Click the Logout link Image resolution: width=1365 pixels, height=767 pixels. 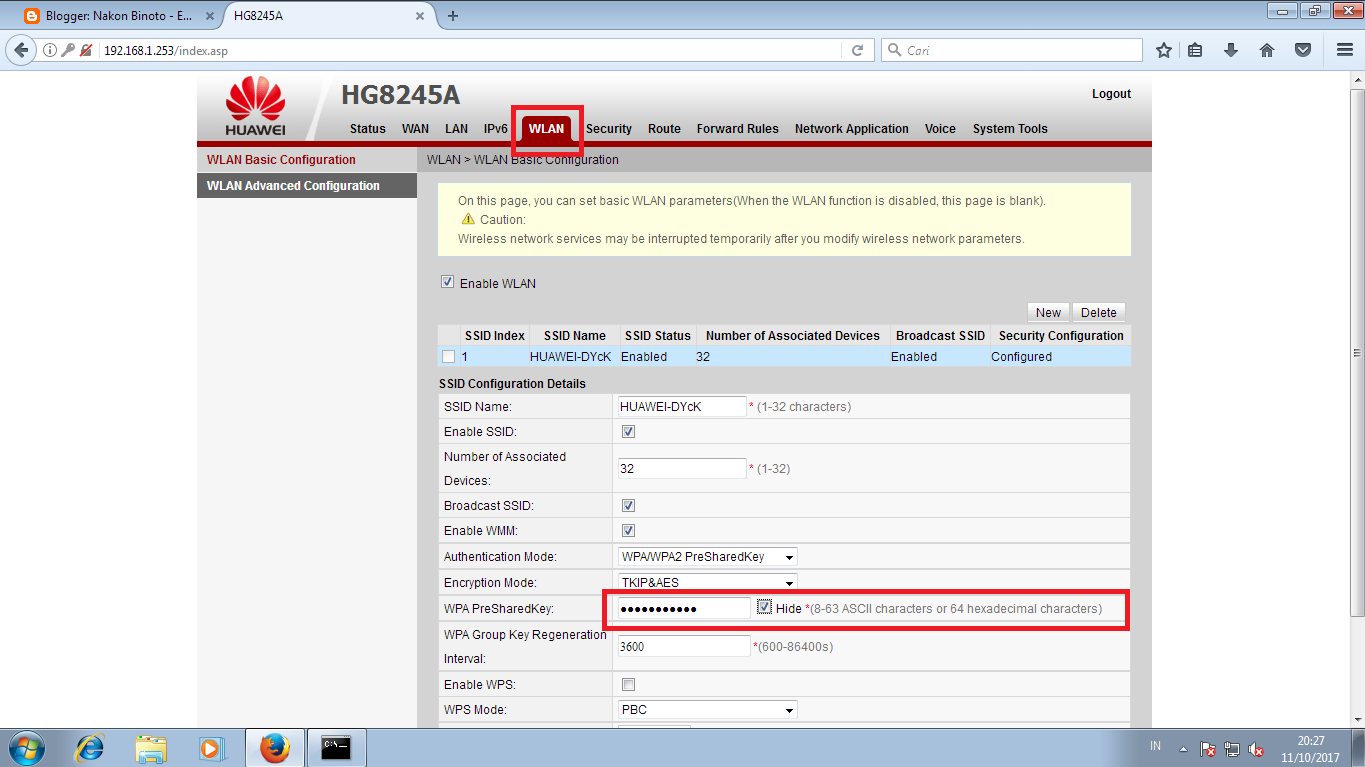(x=1111, y=94)
